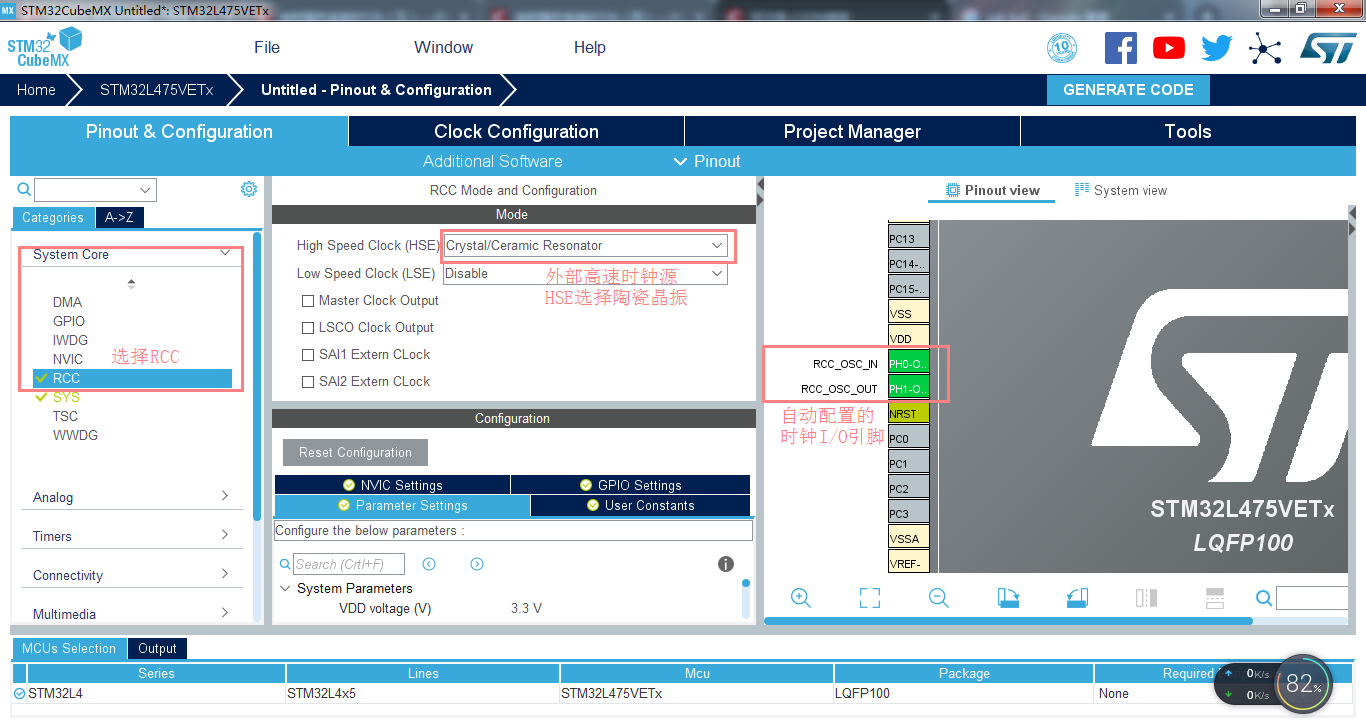The height and width of the screenshot is (728, 1366).
Task: Click the GENERATE CODE button
Action: (x=1128, y=89)
